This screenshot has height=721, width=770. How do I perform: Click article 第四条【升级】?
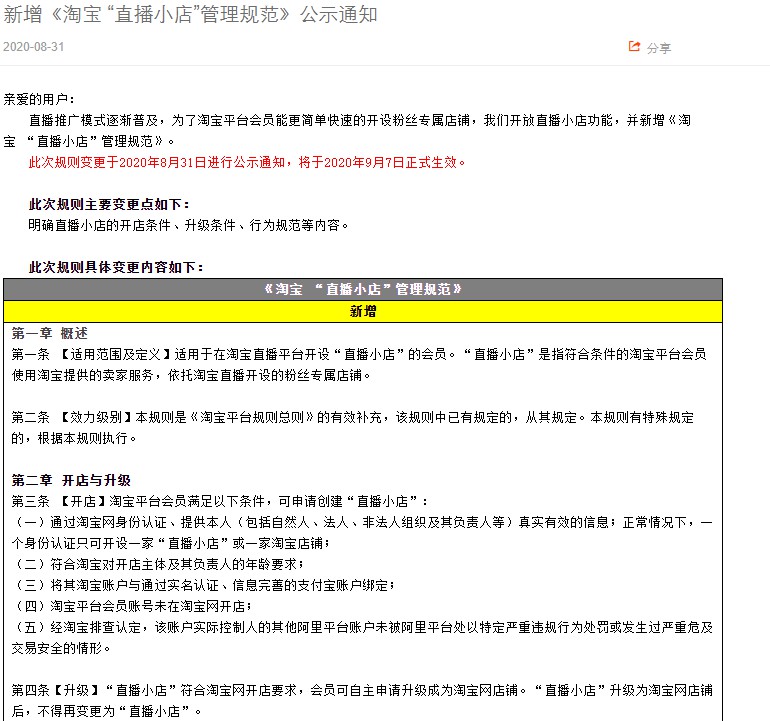click(362, 700)
